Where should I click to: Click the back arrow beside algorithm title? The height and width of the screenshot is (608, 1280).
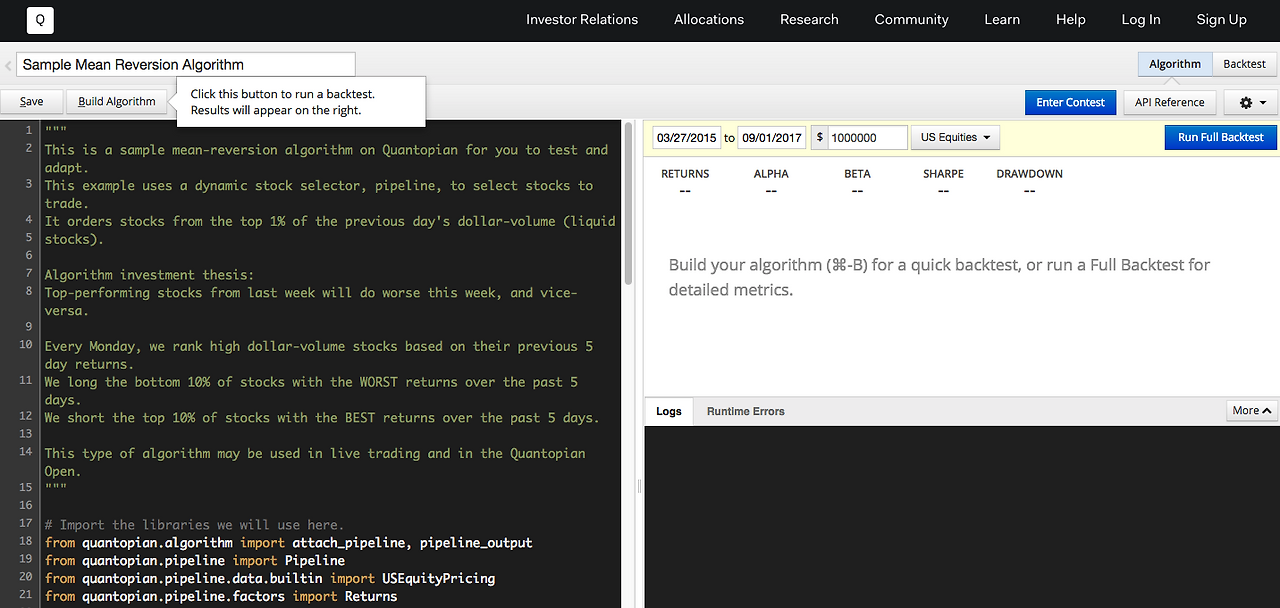click(x=8, y=66)
